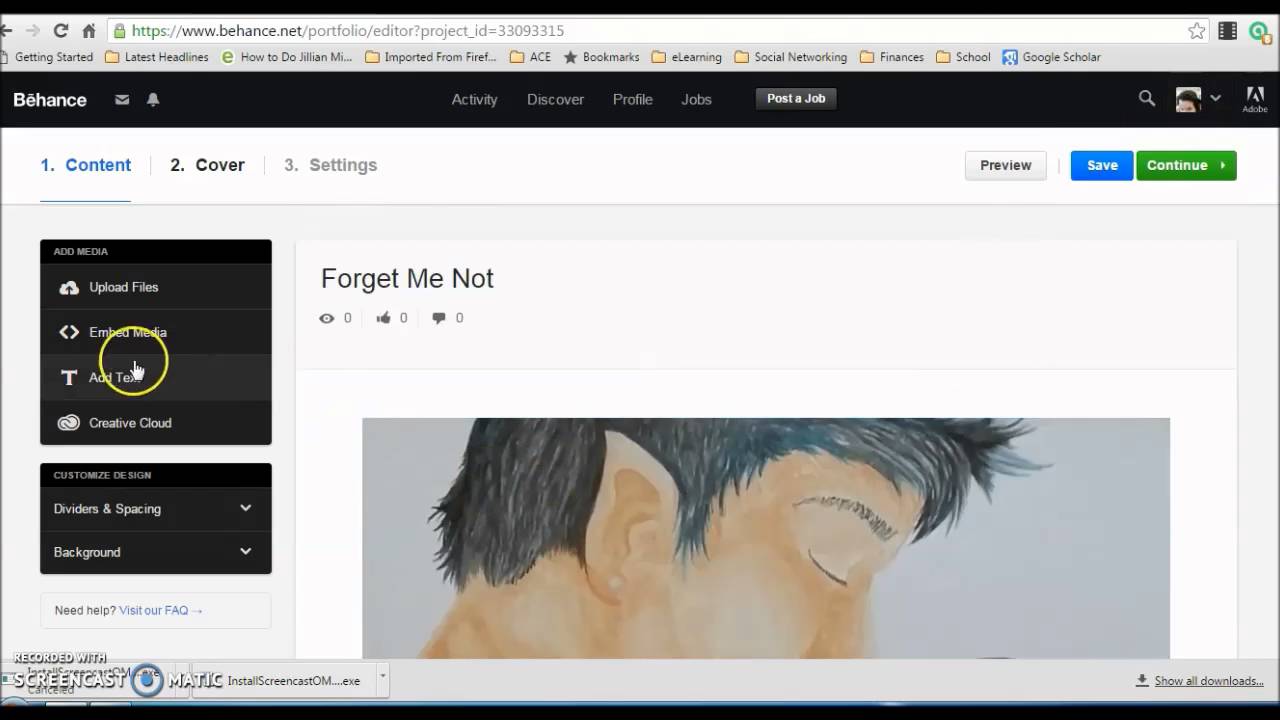Click the views eye icon

pos(326,318)
